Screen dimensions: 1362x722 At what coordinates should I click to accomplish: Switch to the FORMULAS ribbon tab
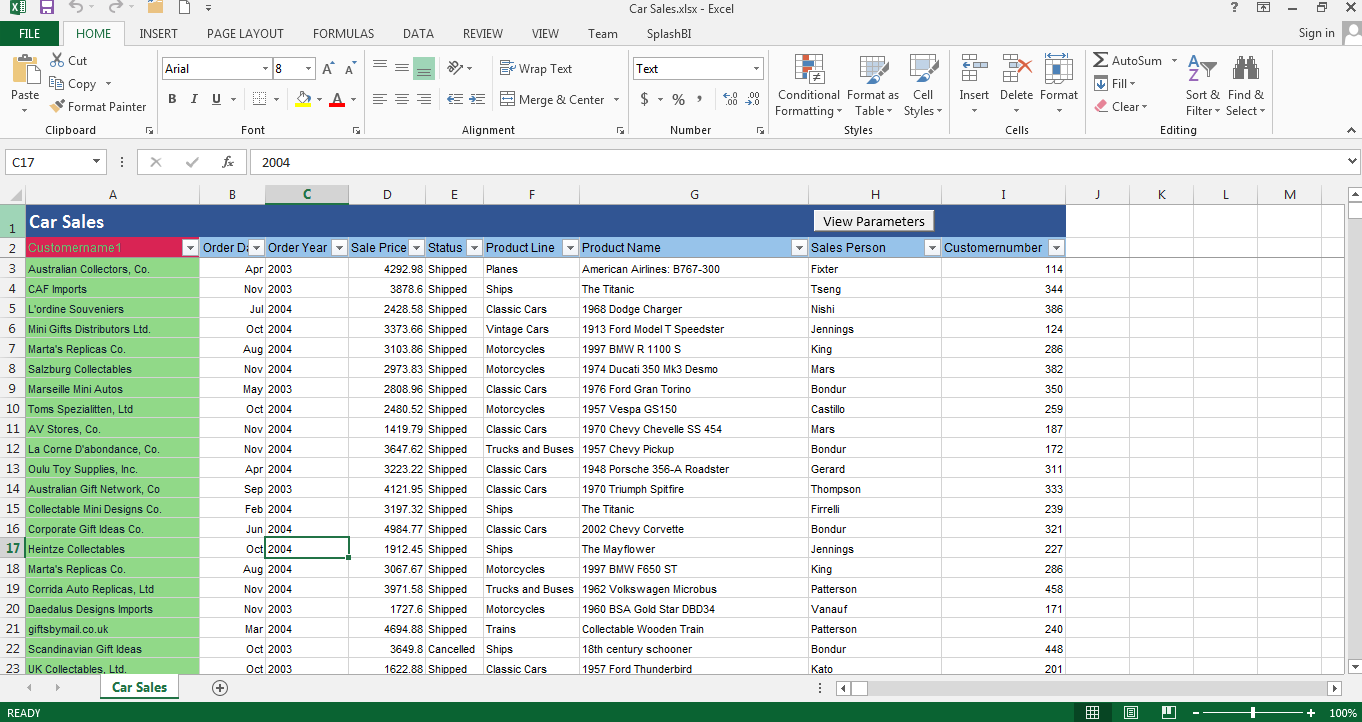pyautogui.click(x=343, y=33)
